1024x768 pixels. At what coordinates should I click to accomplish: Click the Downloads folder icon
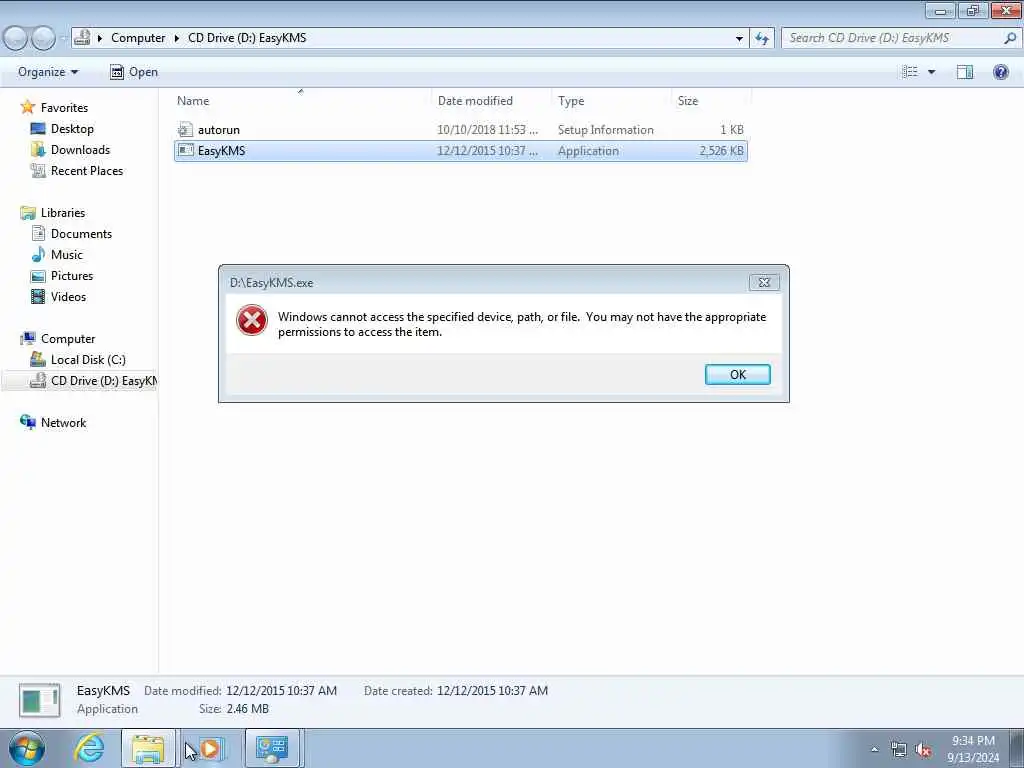point(38,150)
